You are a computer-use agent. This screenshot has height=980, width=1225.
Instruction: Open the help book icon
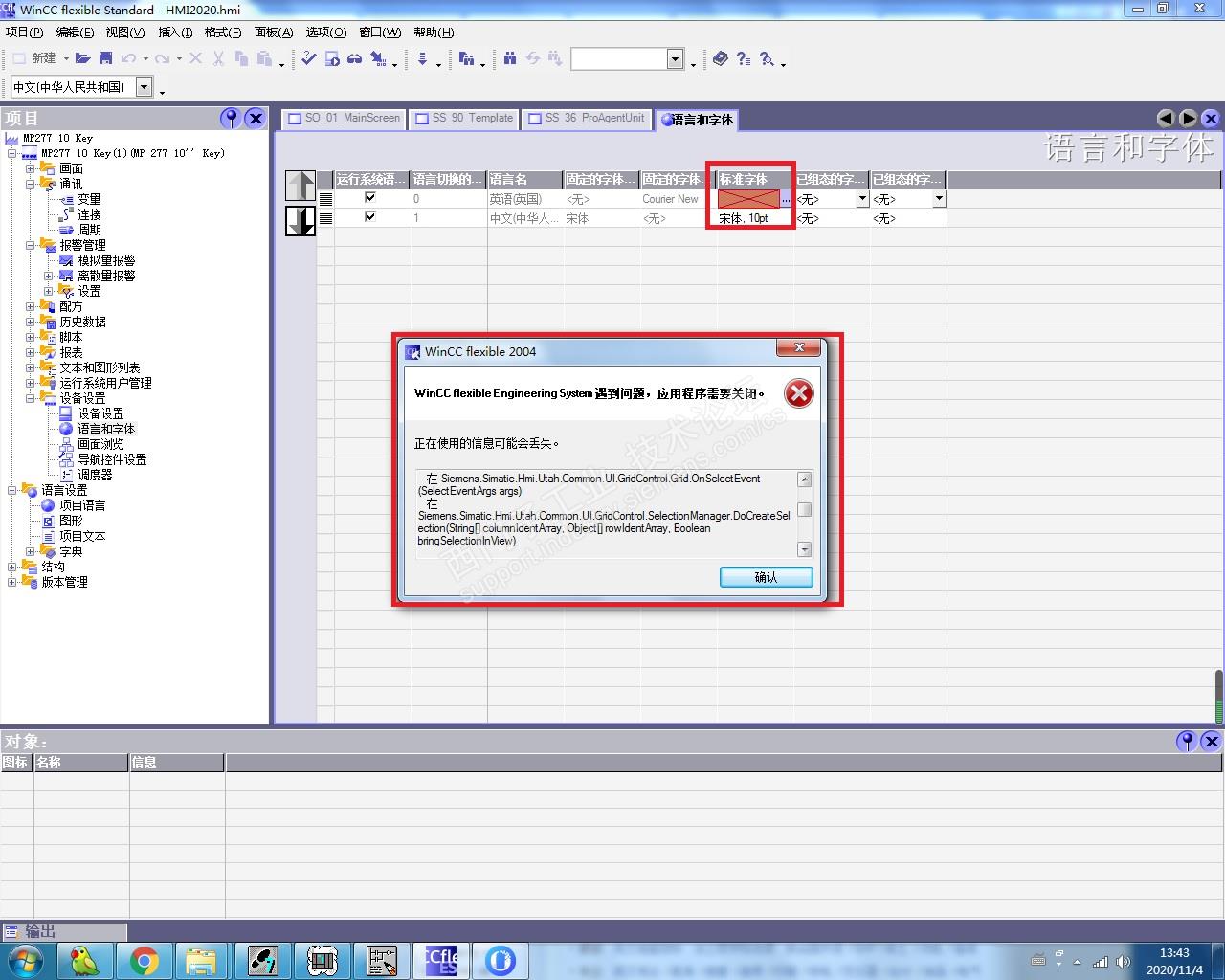tap(721, 58)
